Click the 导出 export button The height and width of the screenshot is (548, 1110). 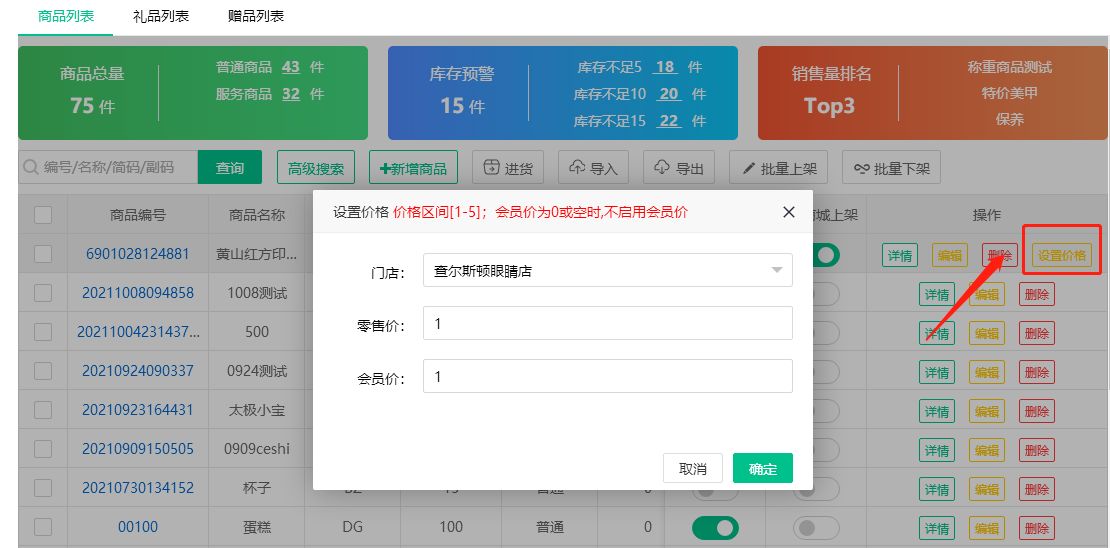click(x=679, y=168)
